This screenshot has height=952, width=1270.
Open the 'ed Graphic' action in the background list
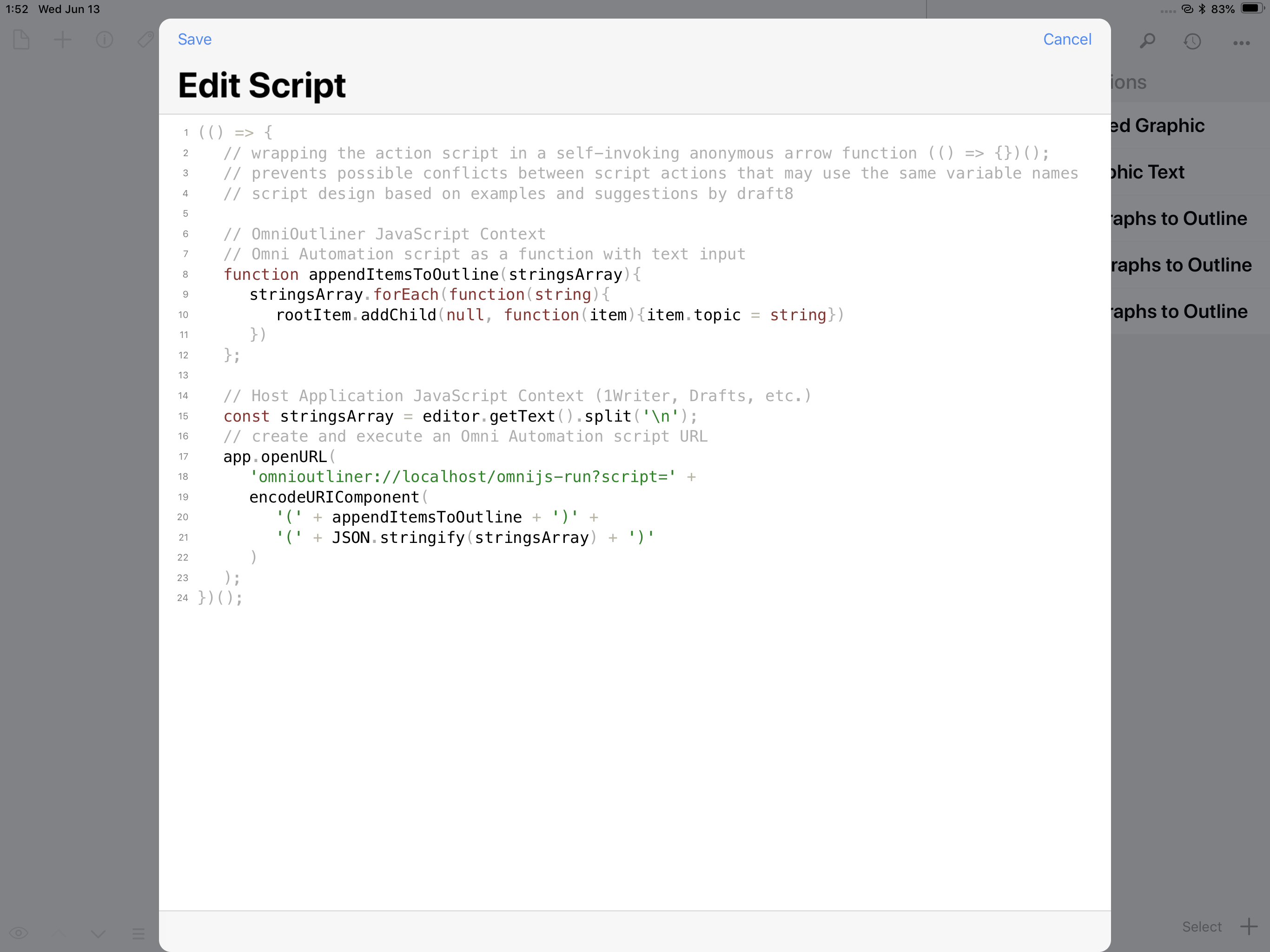point(1190,126)
